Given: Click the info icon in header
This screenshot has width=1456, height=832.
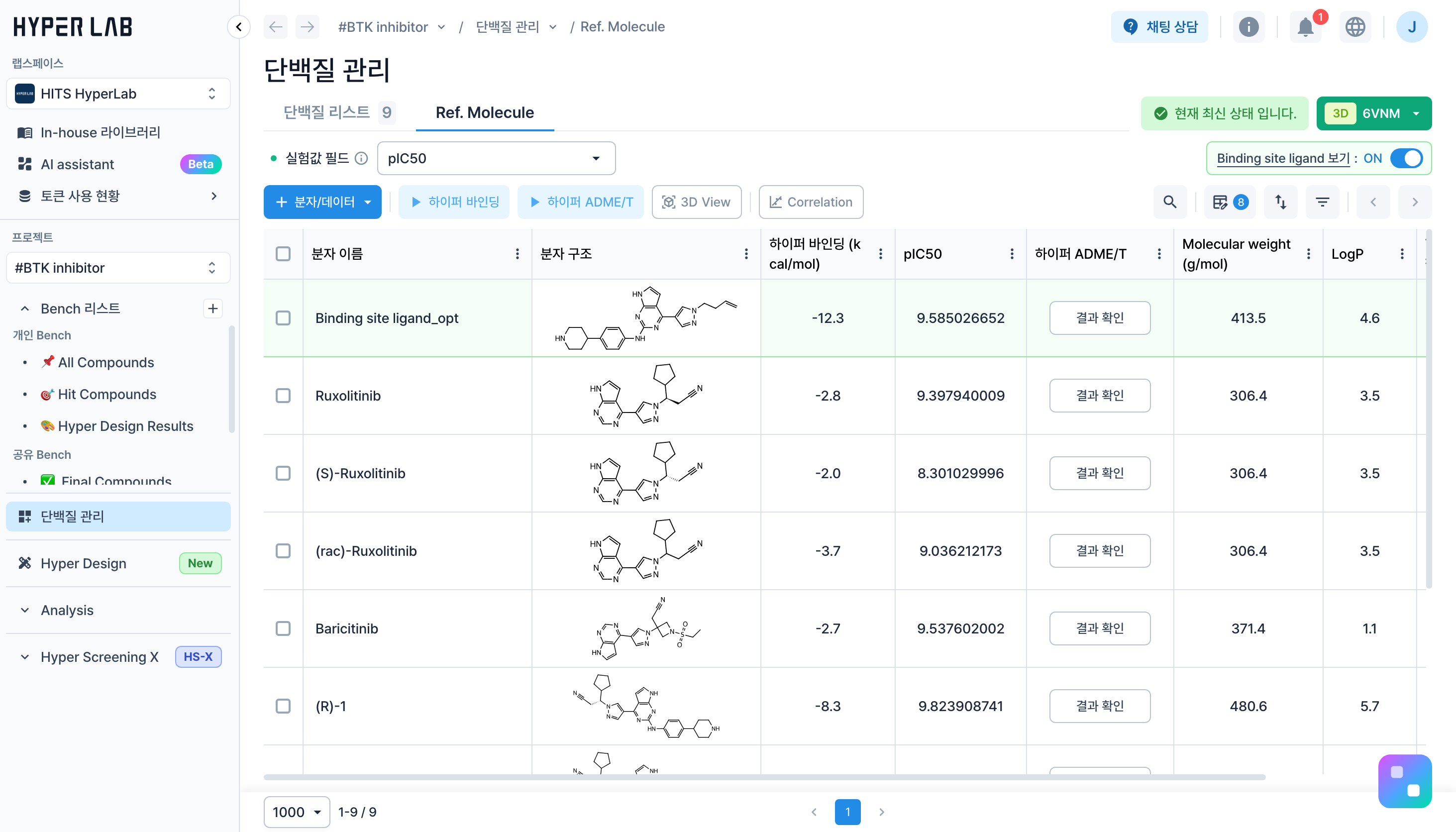Looking at the screenshot, I should point(1248,27).
